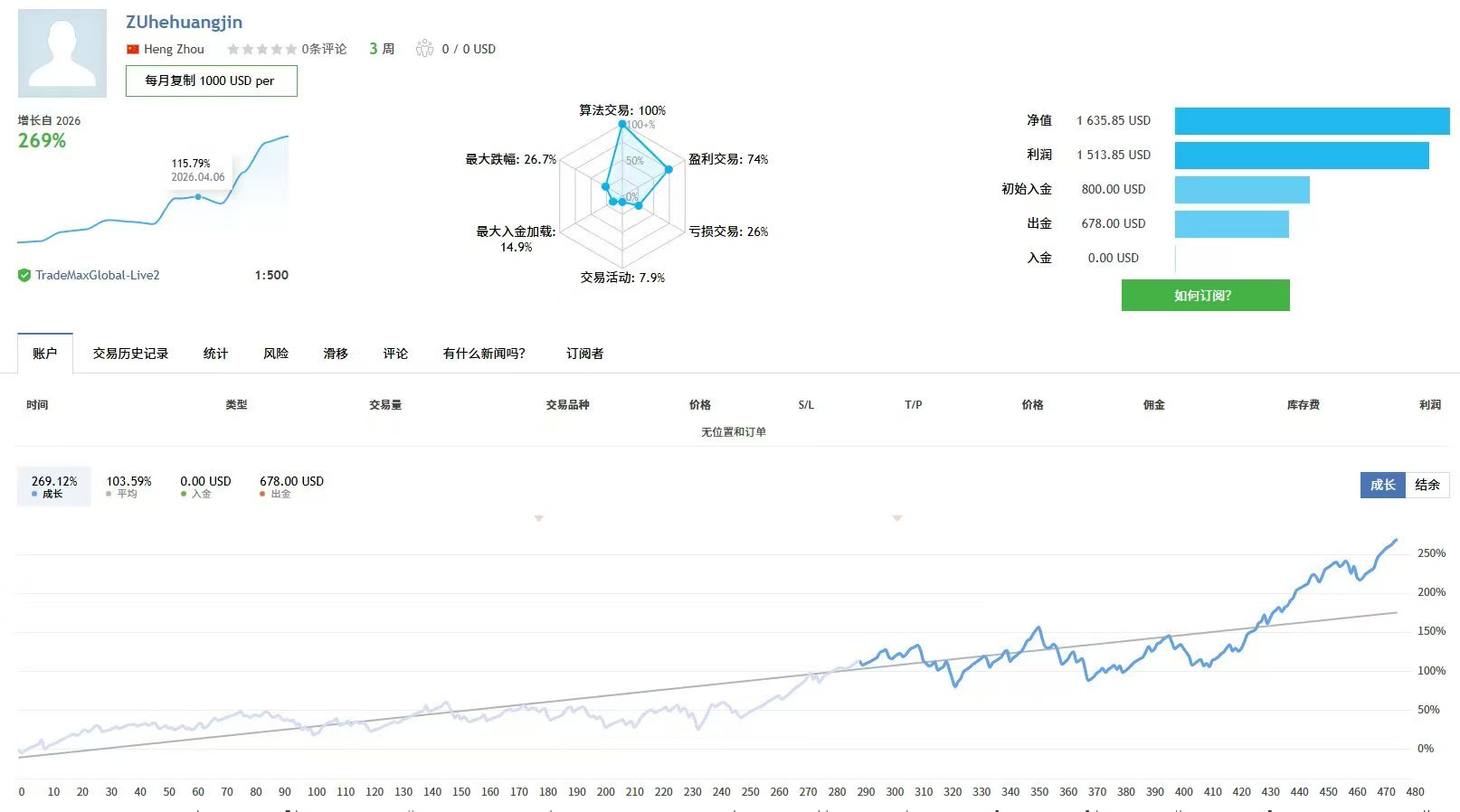The image size is (1460, 812).
Task: Toggle the 269.12% growth series
Action: [x=54, y=486]
